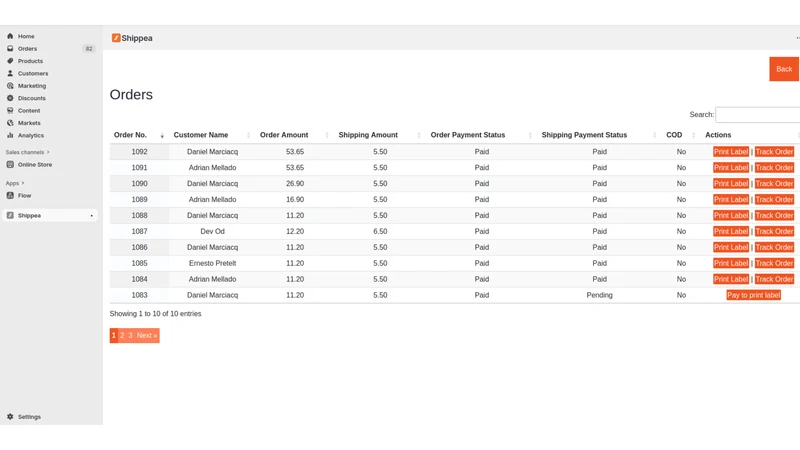Print Label for order 1092
The height and width of the screenshot is (450, 800).
coord(731,152)
